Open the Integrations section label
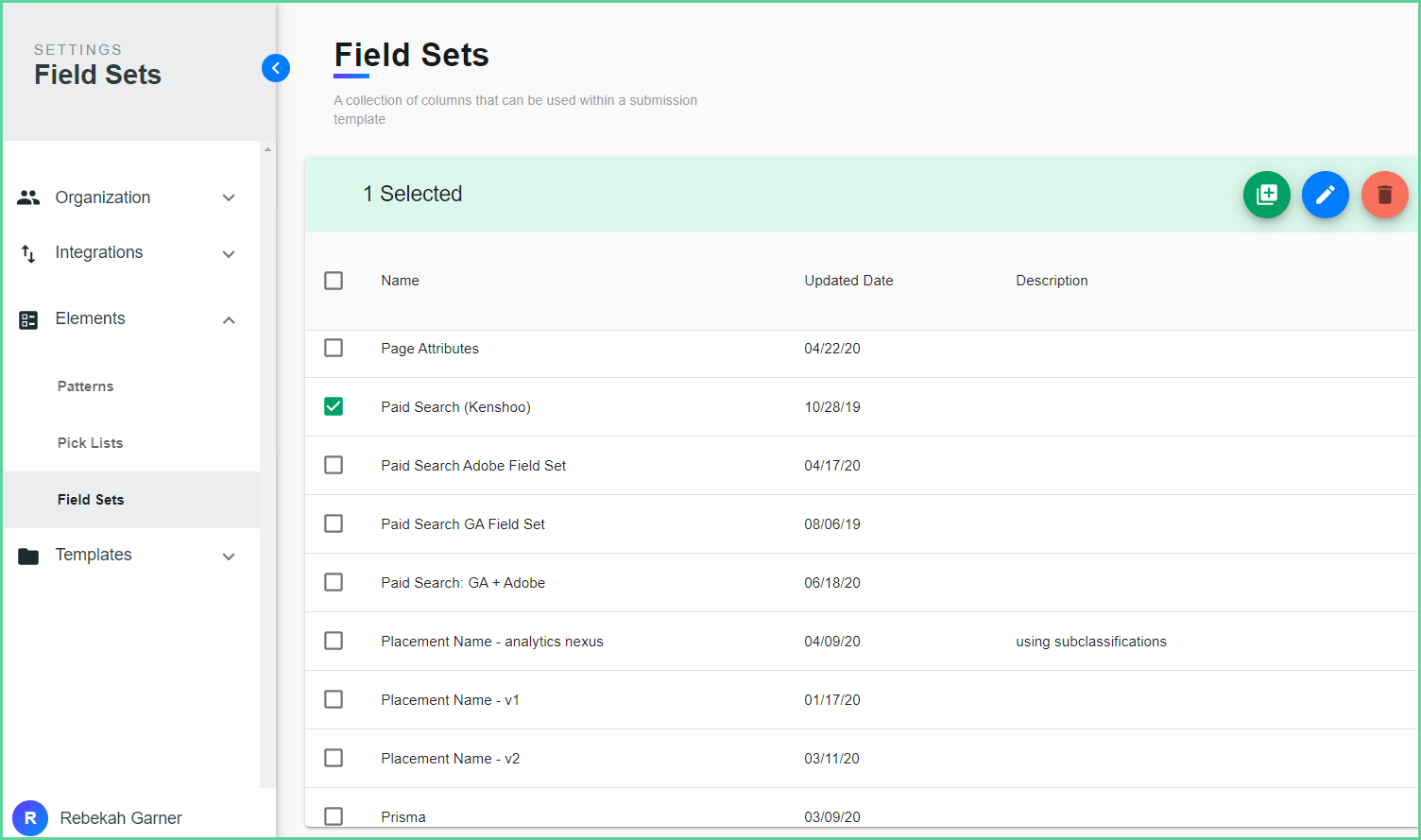1421x840 pixels. (x=99, y=252)
